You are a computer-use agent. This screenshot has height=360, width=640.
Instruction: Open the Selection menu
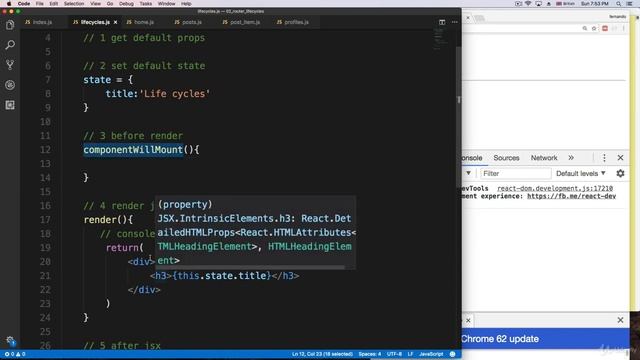pos(74,4)
